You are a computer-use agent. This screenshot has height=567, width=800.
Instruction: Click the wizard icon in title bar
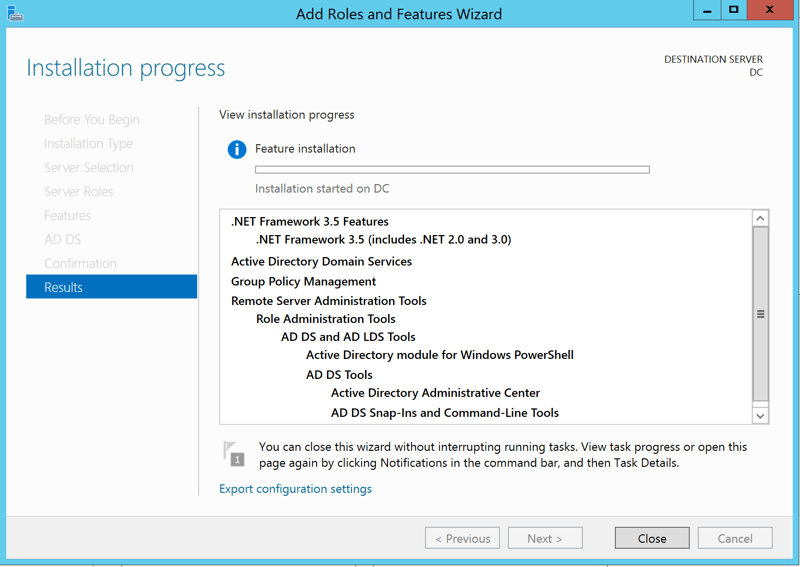14,13
